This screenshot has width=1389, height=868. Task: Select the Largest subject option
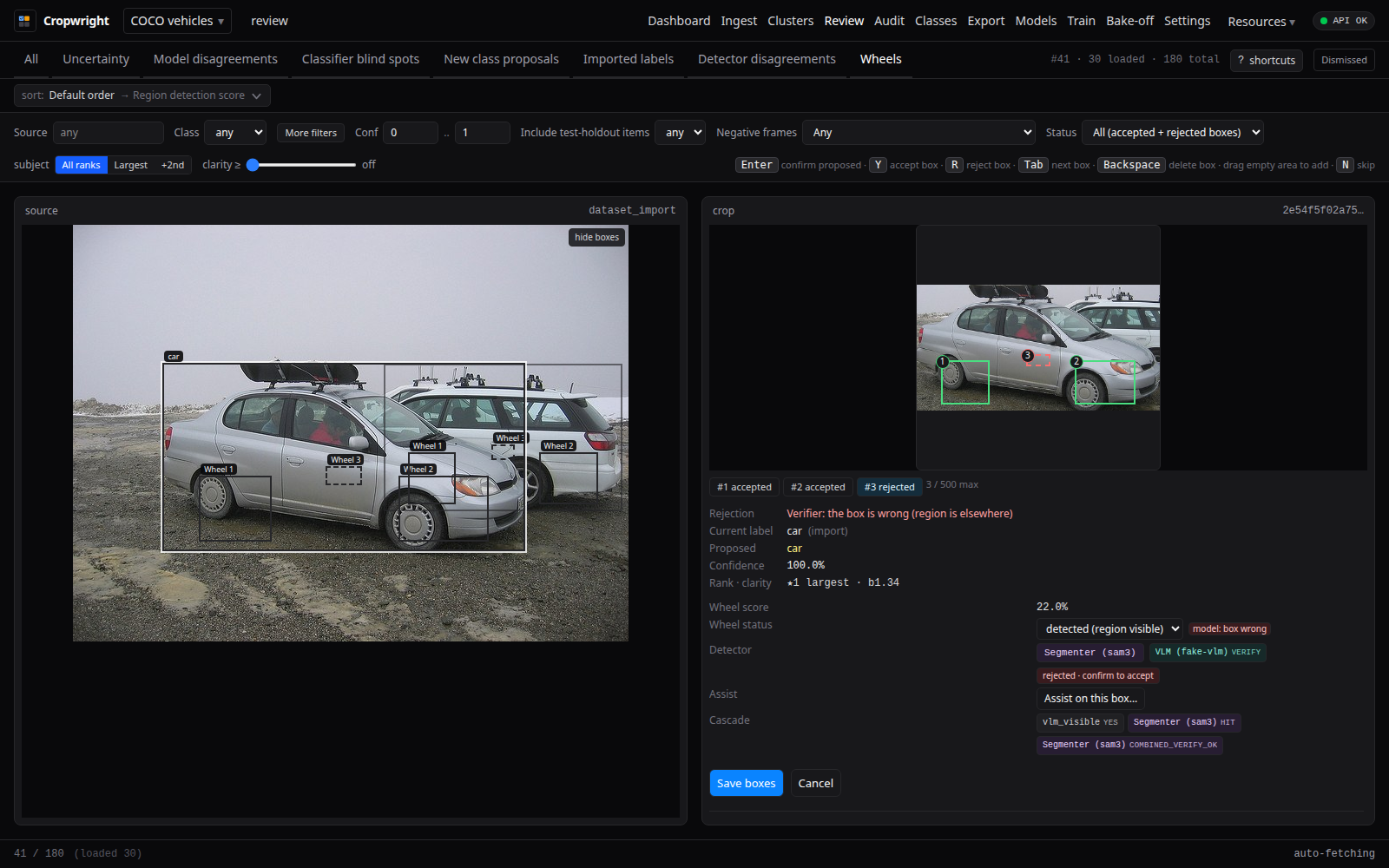[x=131, y=165]
